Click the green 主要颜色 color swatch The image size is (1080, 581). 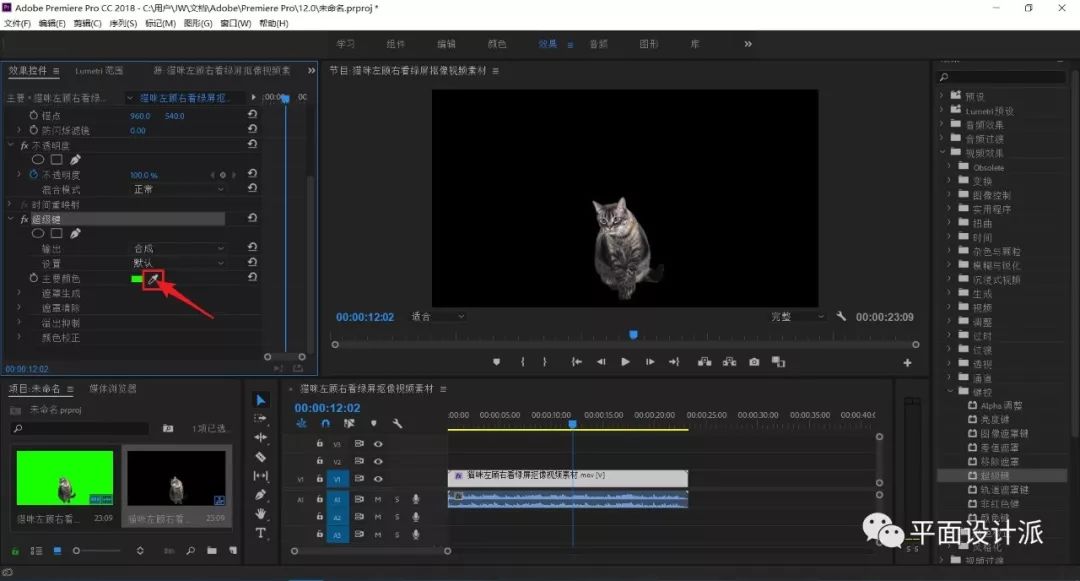(x=136, y=279)
